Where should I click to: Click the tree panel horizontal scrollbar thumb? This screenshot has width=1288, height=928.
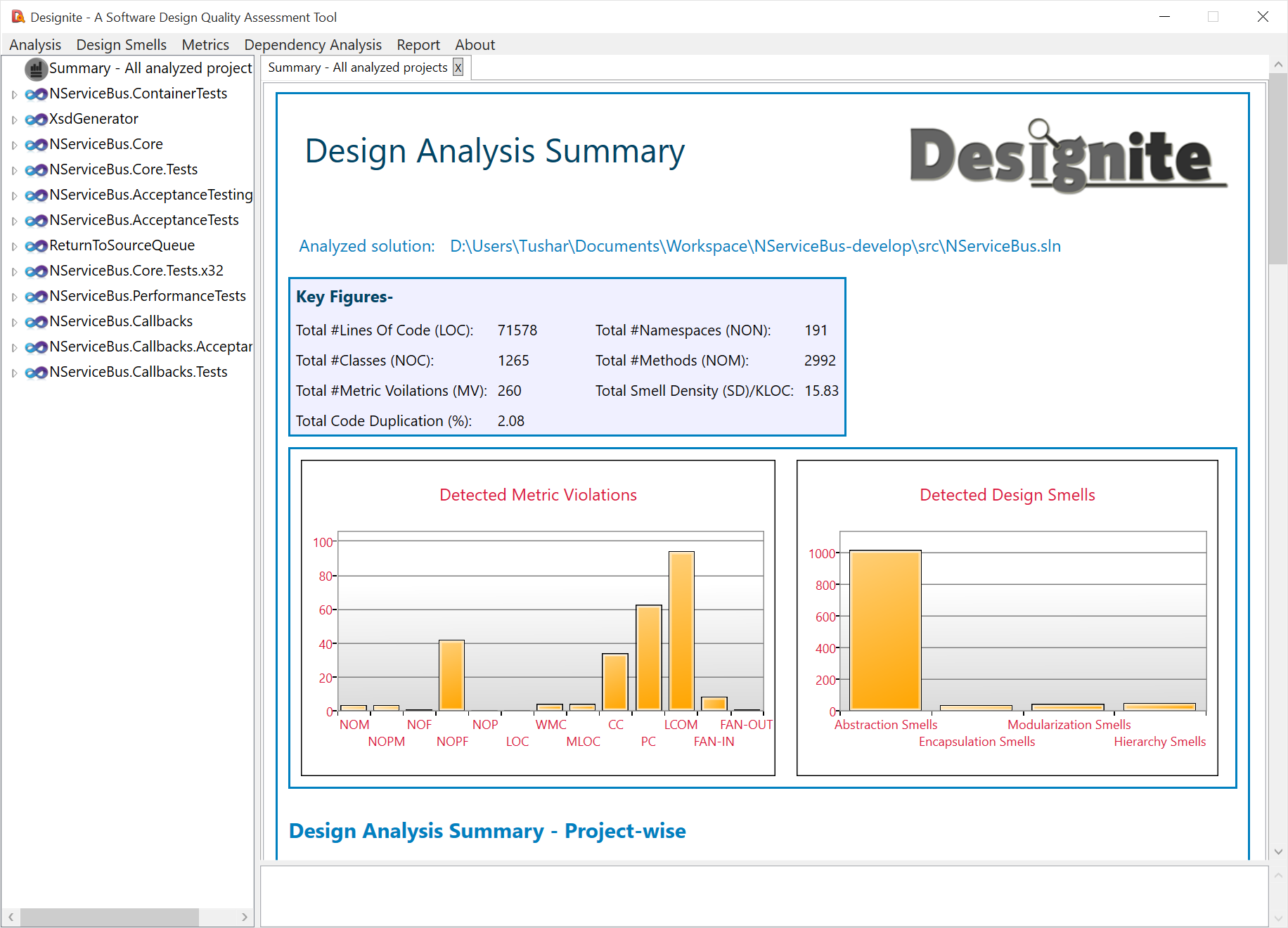[109, 917]
